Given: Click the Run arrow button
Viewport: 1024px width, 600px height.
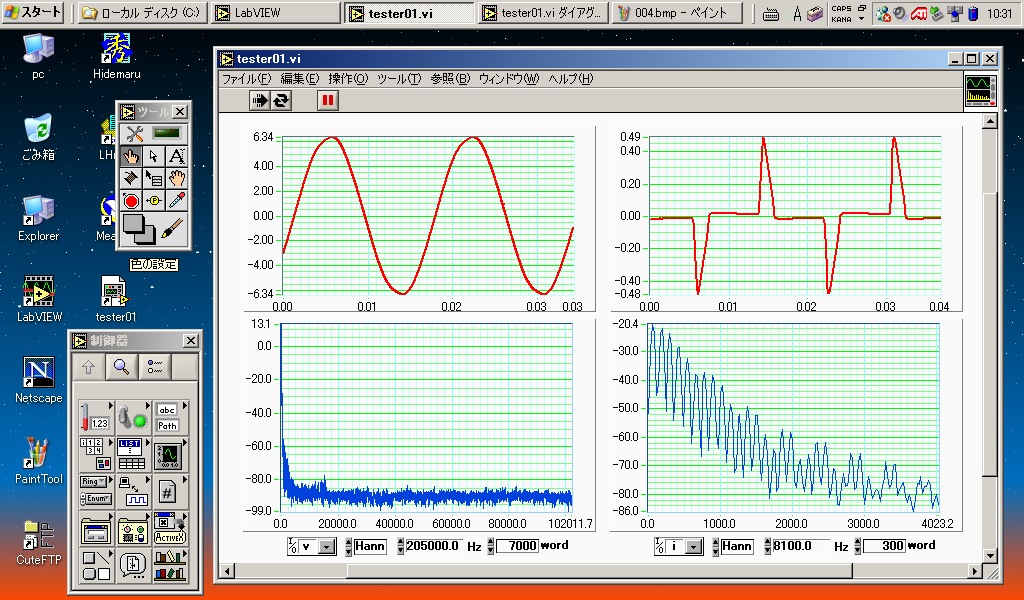Looking at the screenshot, I should [x=260, y=100].
